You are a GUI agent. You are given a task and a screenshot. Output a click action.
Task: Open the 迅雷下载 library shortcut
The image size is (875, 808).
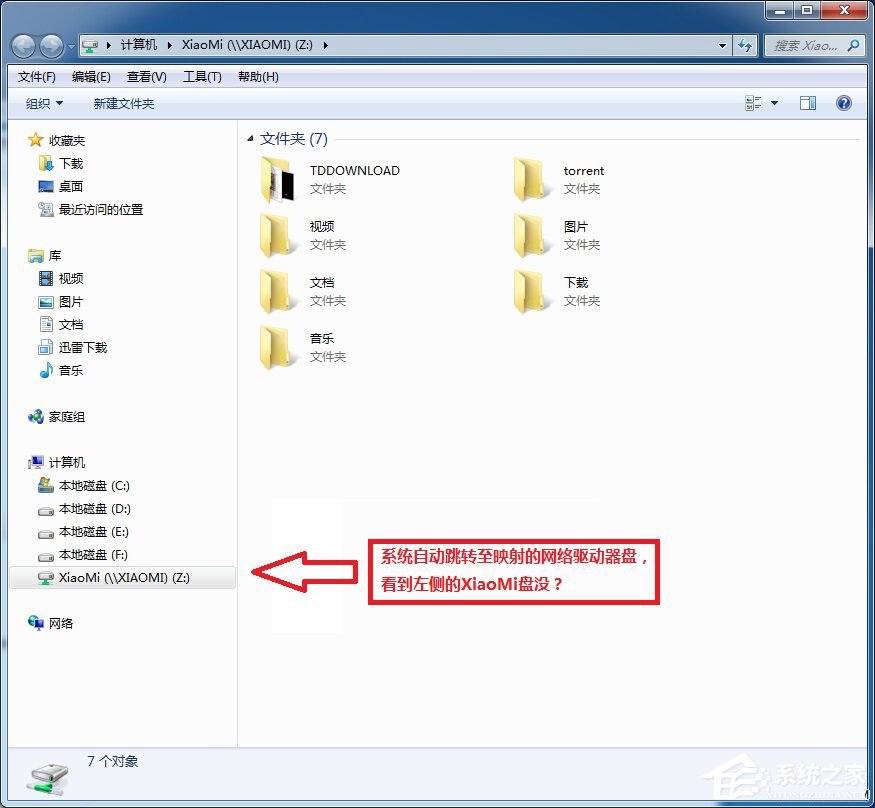(81, 347)
